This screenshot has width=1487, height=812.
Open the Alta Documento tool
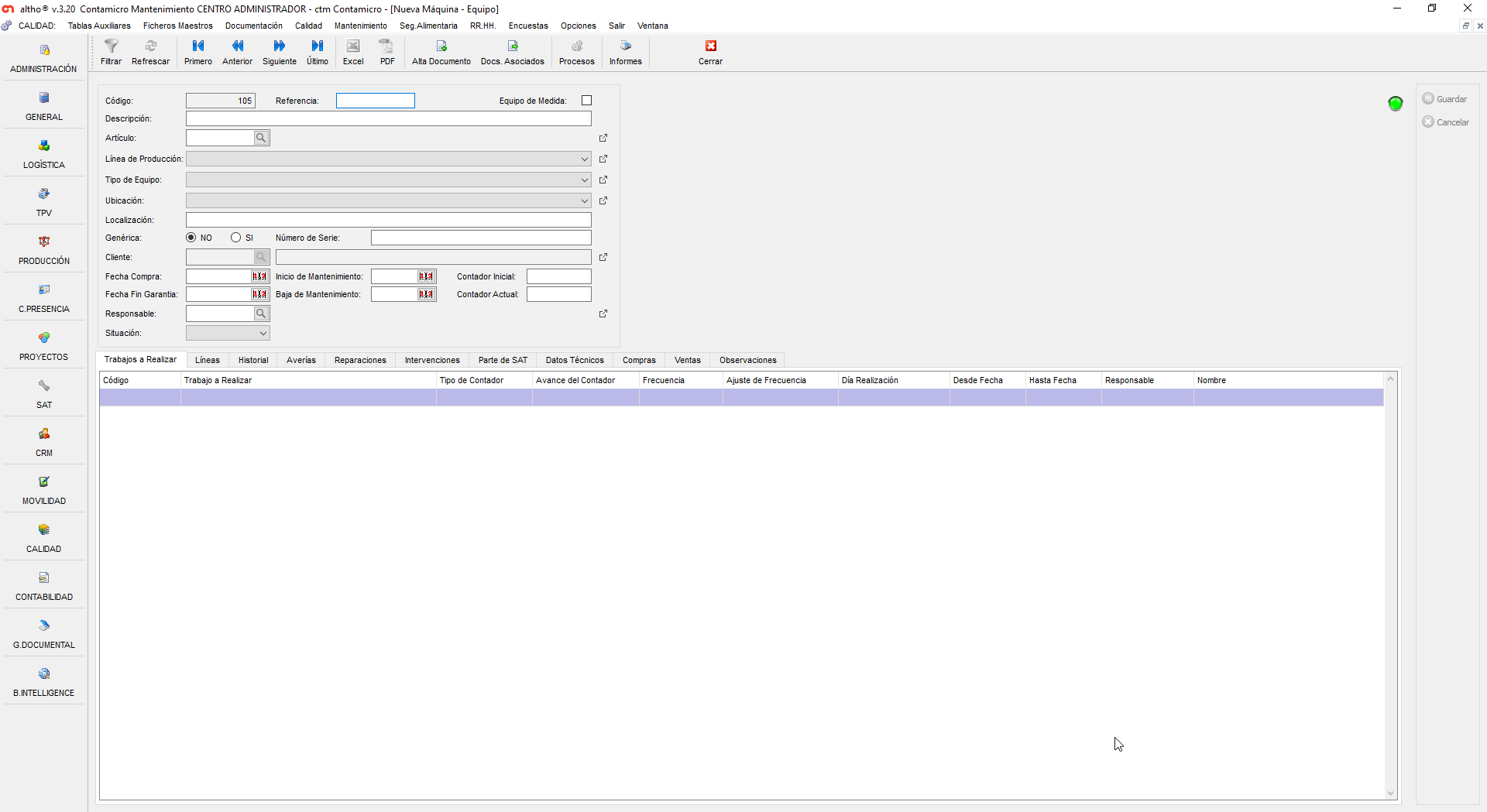click(441, 46)
